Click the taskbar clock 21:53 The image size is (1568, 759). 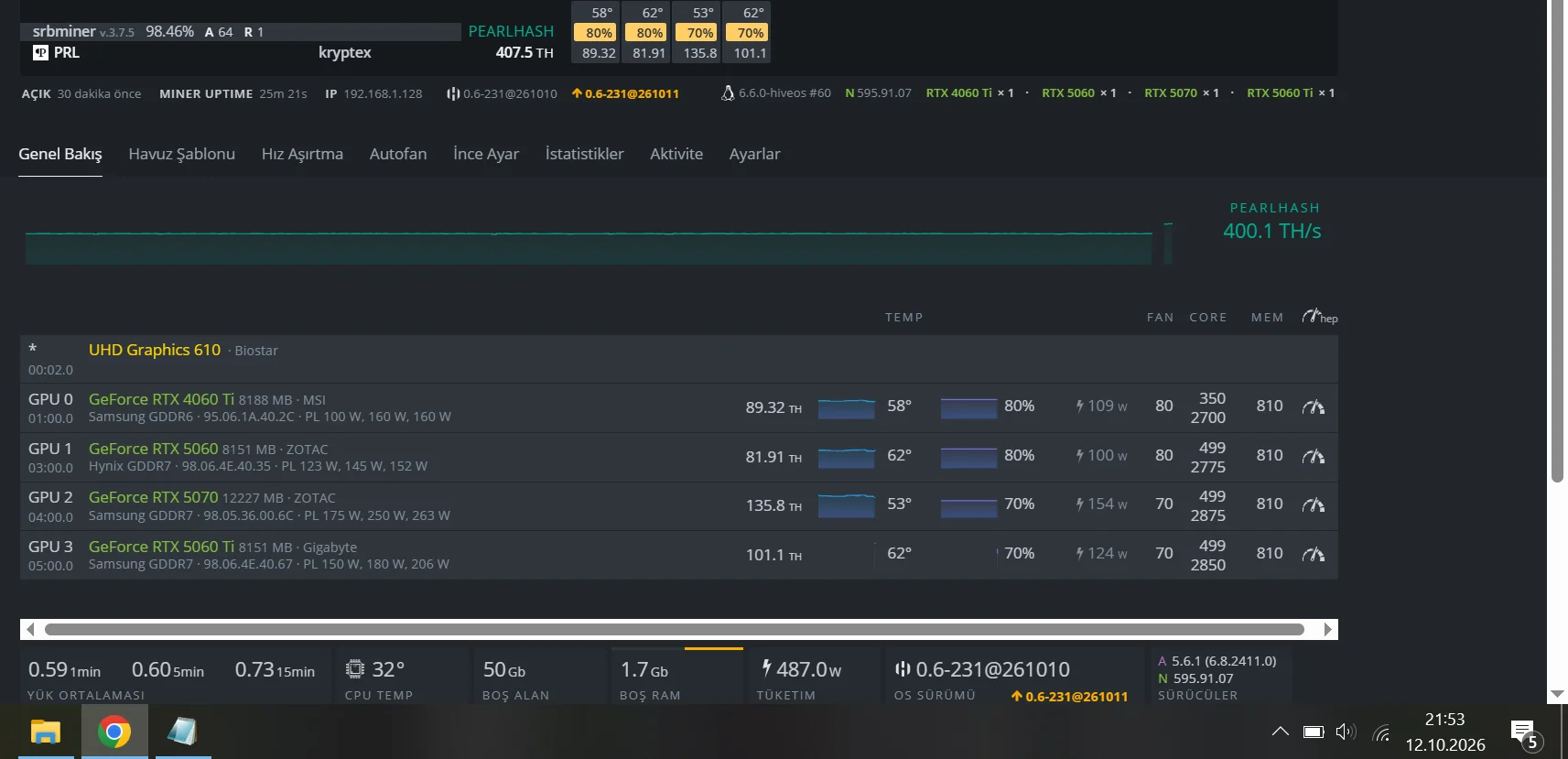pyautogui.click(x=1444, y=720)
